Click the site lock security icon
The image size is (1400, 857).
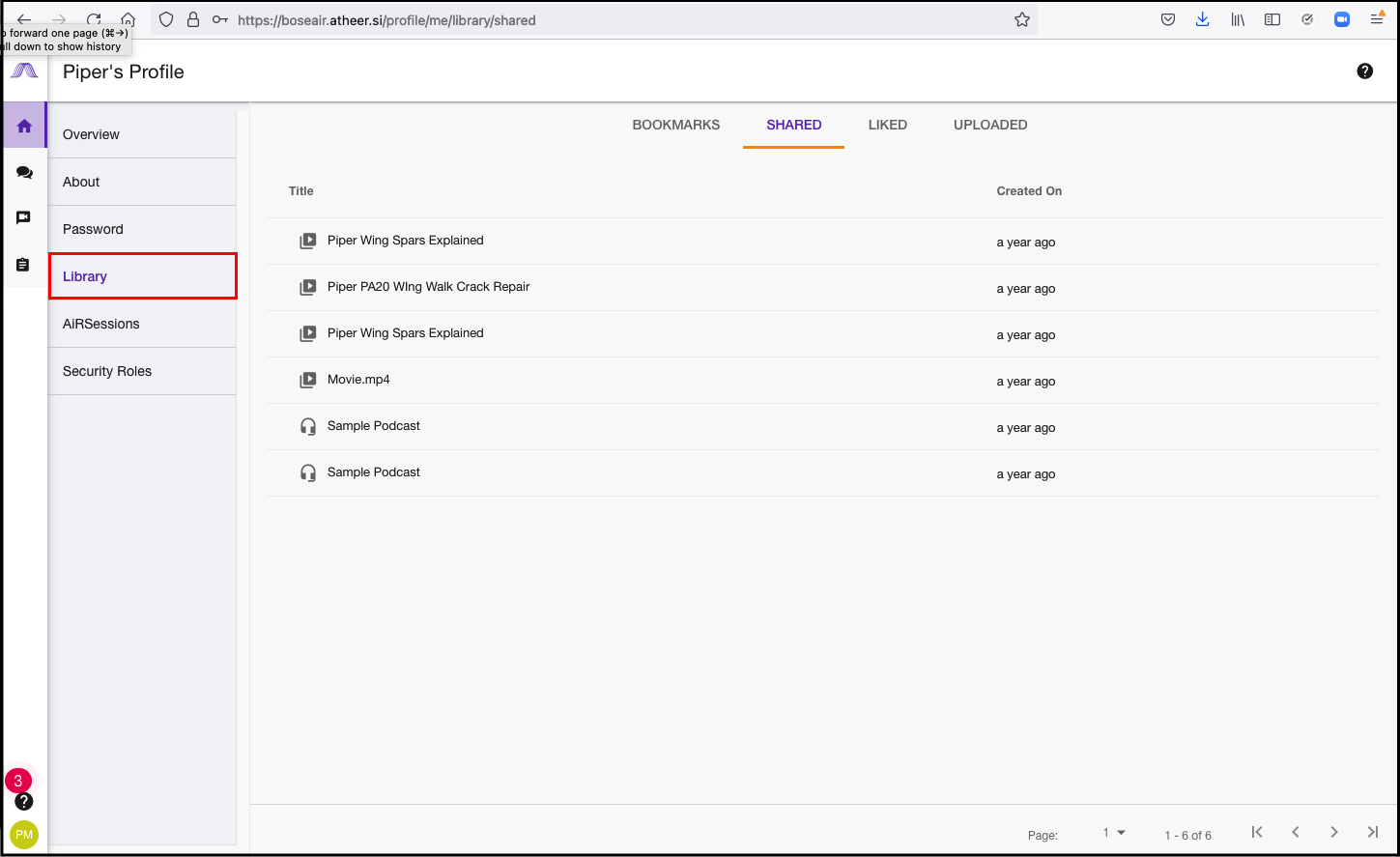(x=193, y=19)
